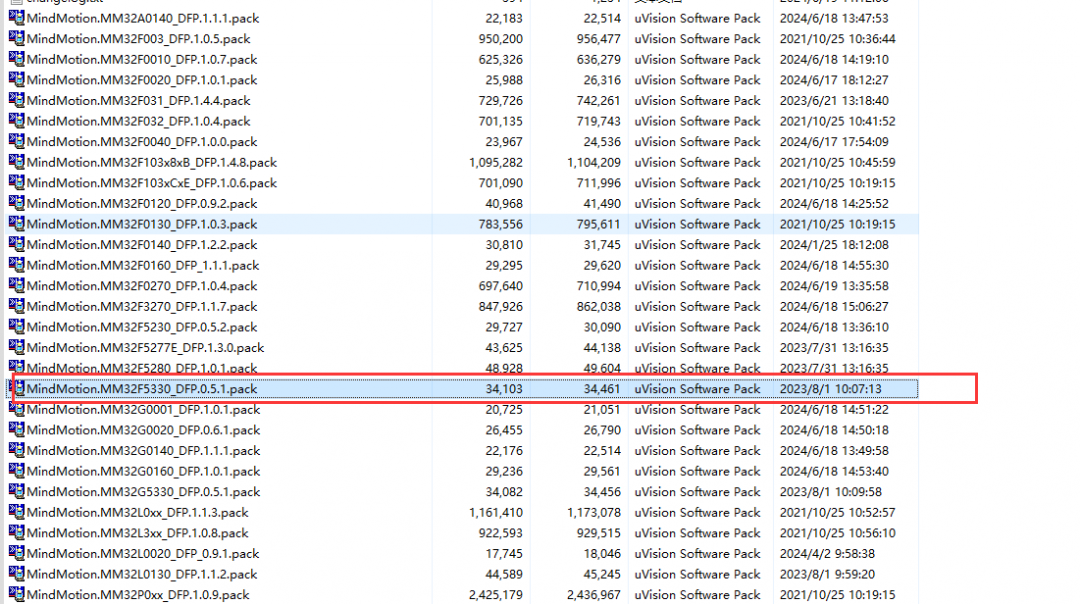
Task: Click the pack icon beside MindMotion.MM32G5330_DFP.0.5.1.pack
Action: (17, 492)
